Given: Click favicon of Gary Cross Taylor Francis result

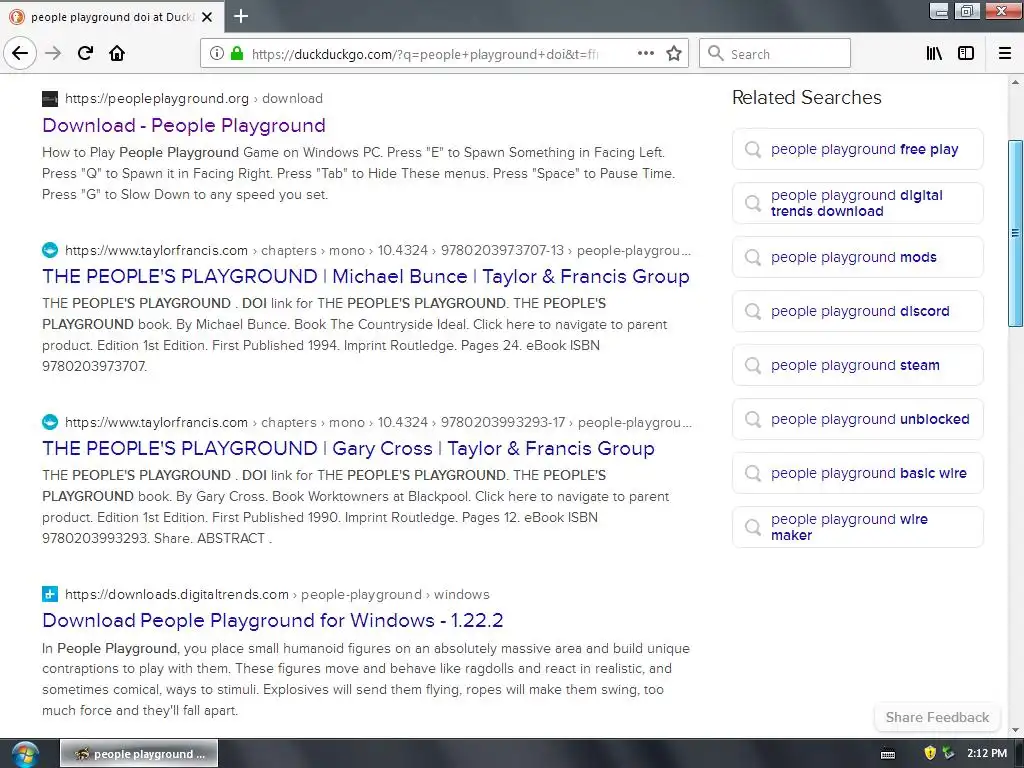Looking at the screenshot, I should 50,422.
